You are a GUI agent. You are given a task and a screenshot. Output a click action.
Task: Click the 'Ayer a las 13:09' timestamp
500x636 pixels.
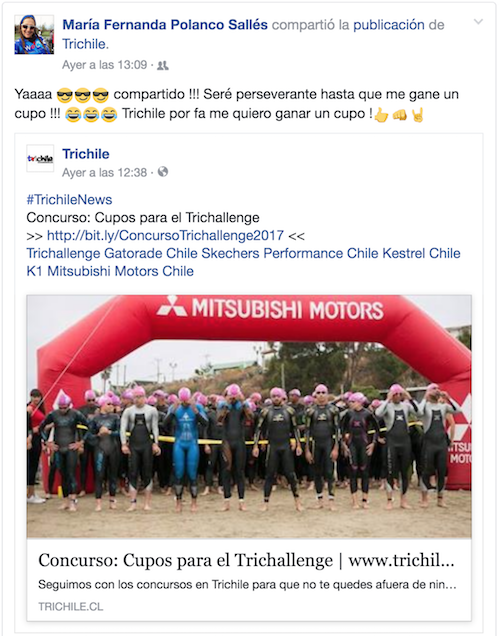[x=104, y=65]
